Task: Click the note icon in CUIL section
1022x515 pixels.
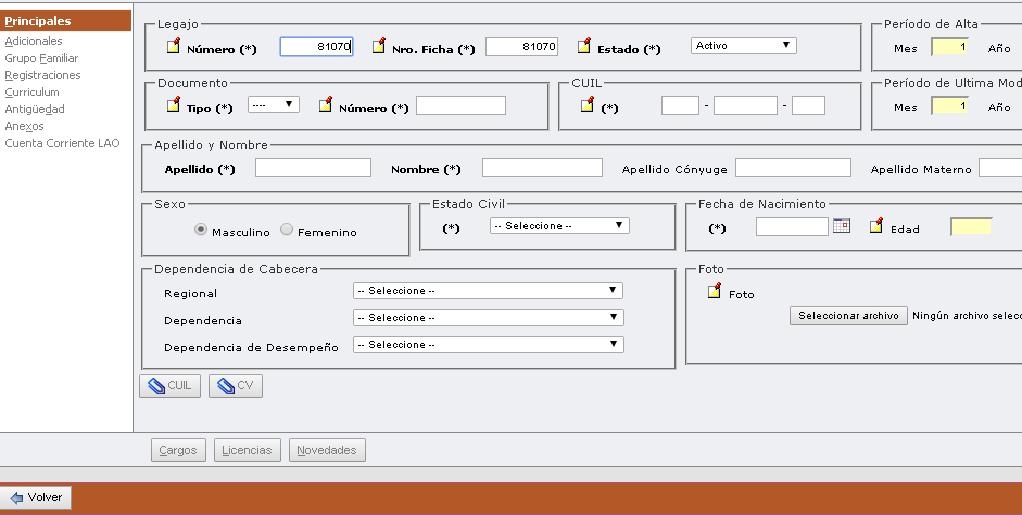Action: pyautogui.click(x=587, y=105)
